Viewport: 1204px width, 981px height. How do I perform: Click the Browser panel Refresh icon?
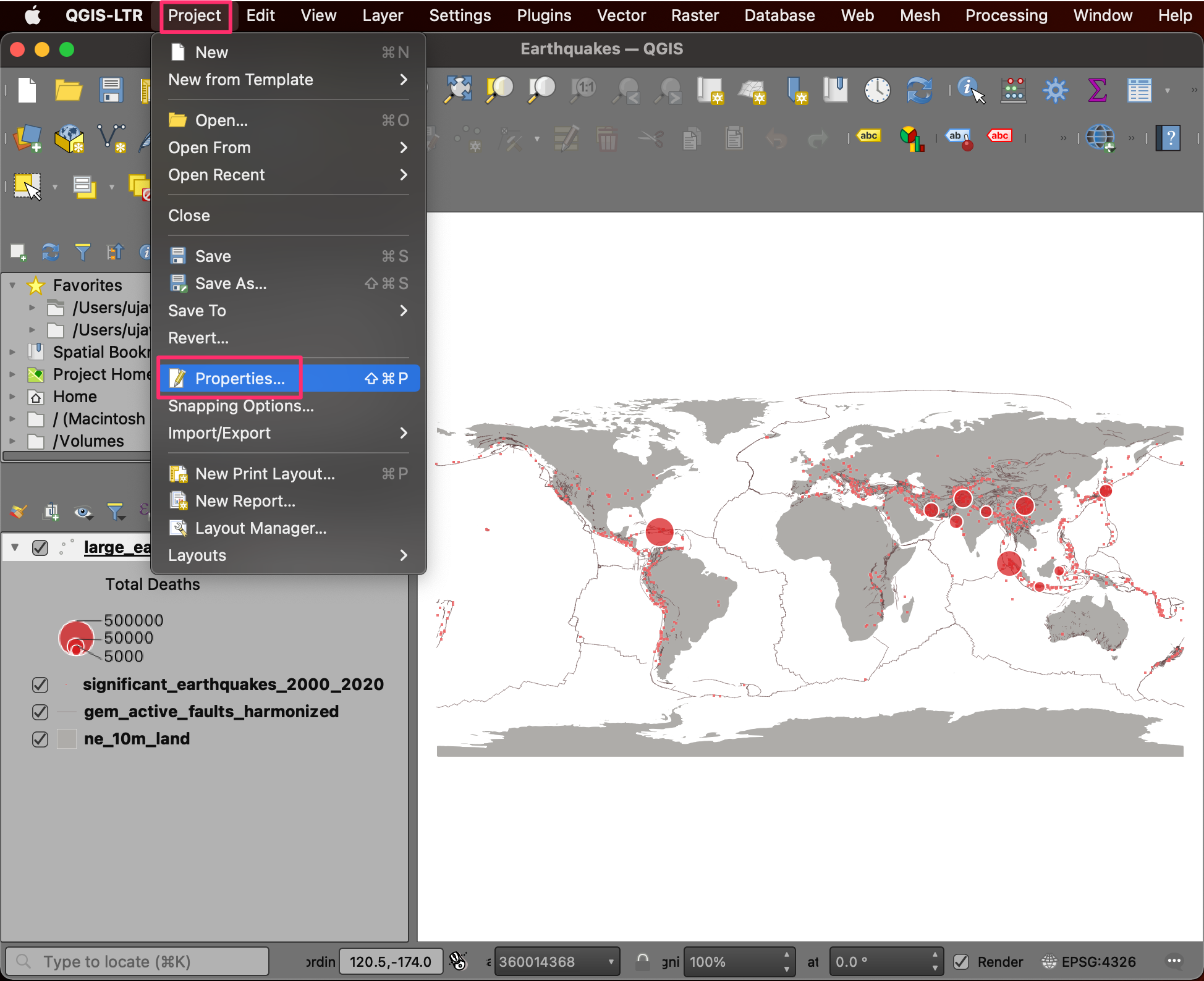tap(50, 252)
